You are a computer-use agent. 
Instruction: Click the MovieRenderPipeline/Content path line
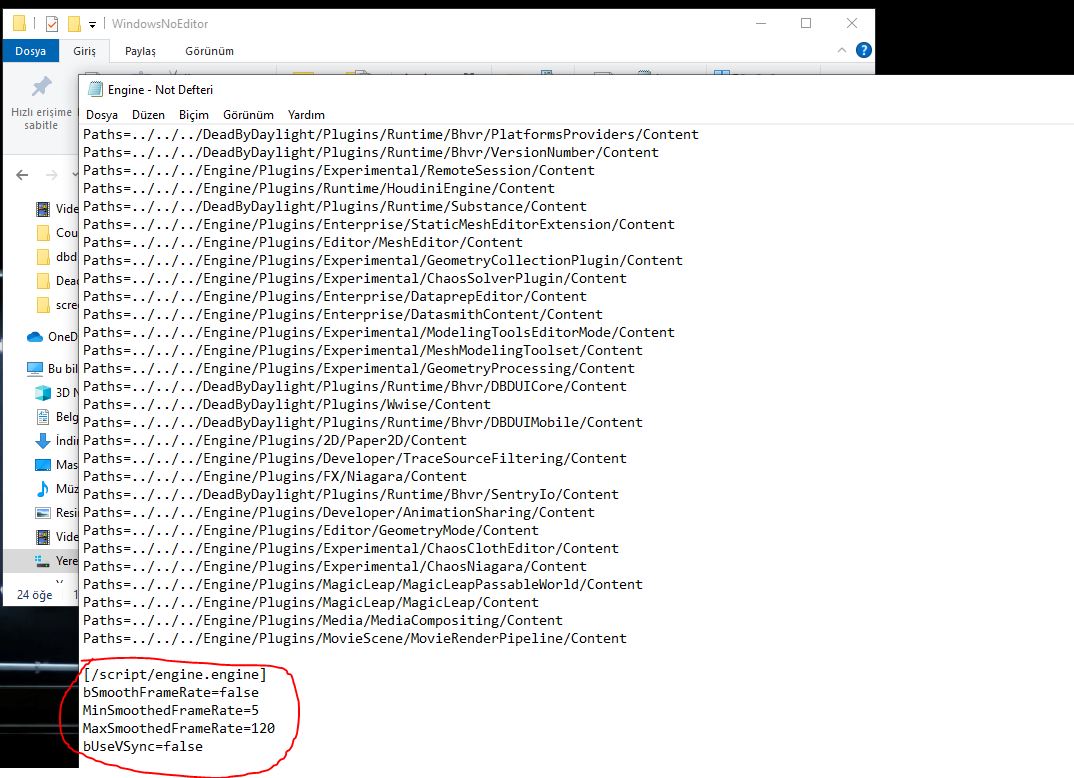355,638
